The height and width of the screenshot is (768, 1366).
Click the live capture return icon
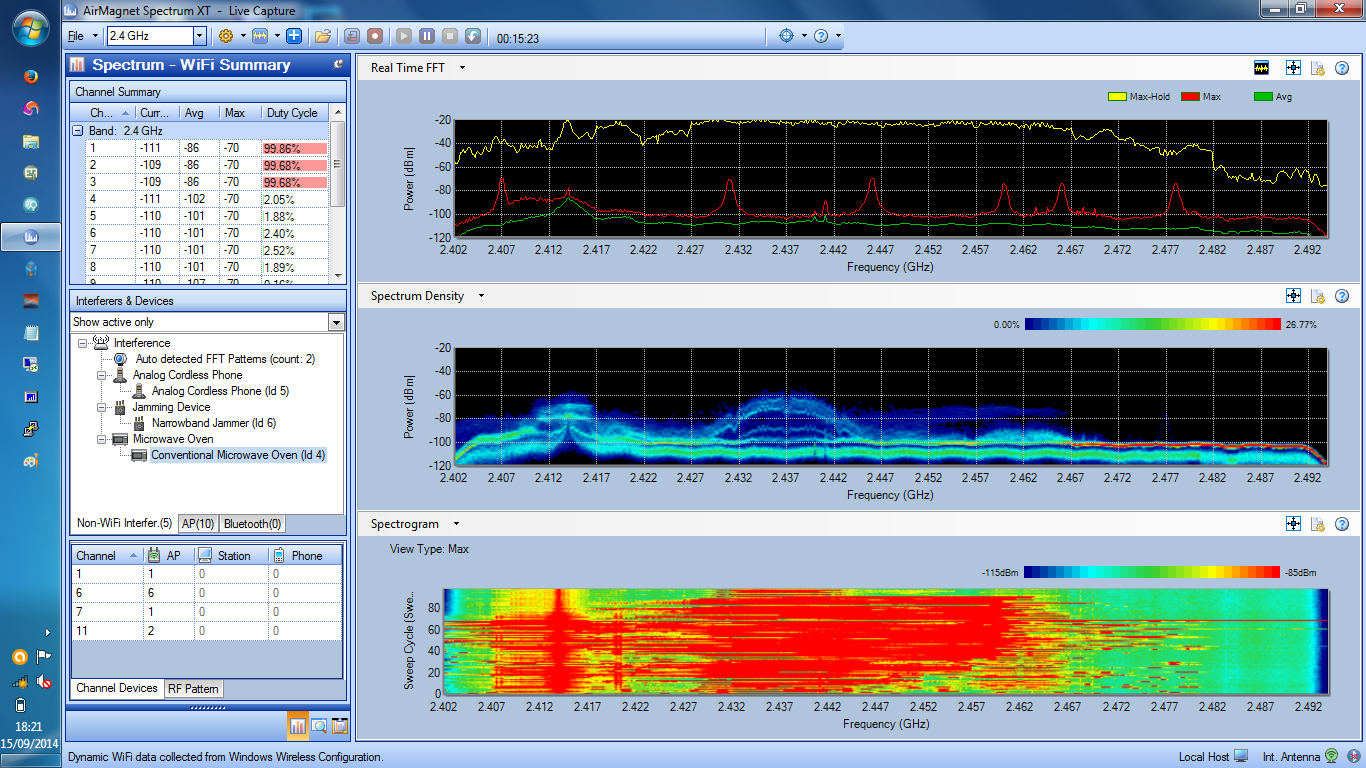[473, 36]
